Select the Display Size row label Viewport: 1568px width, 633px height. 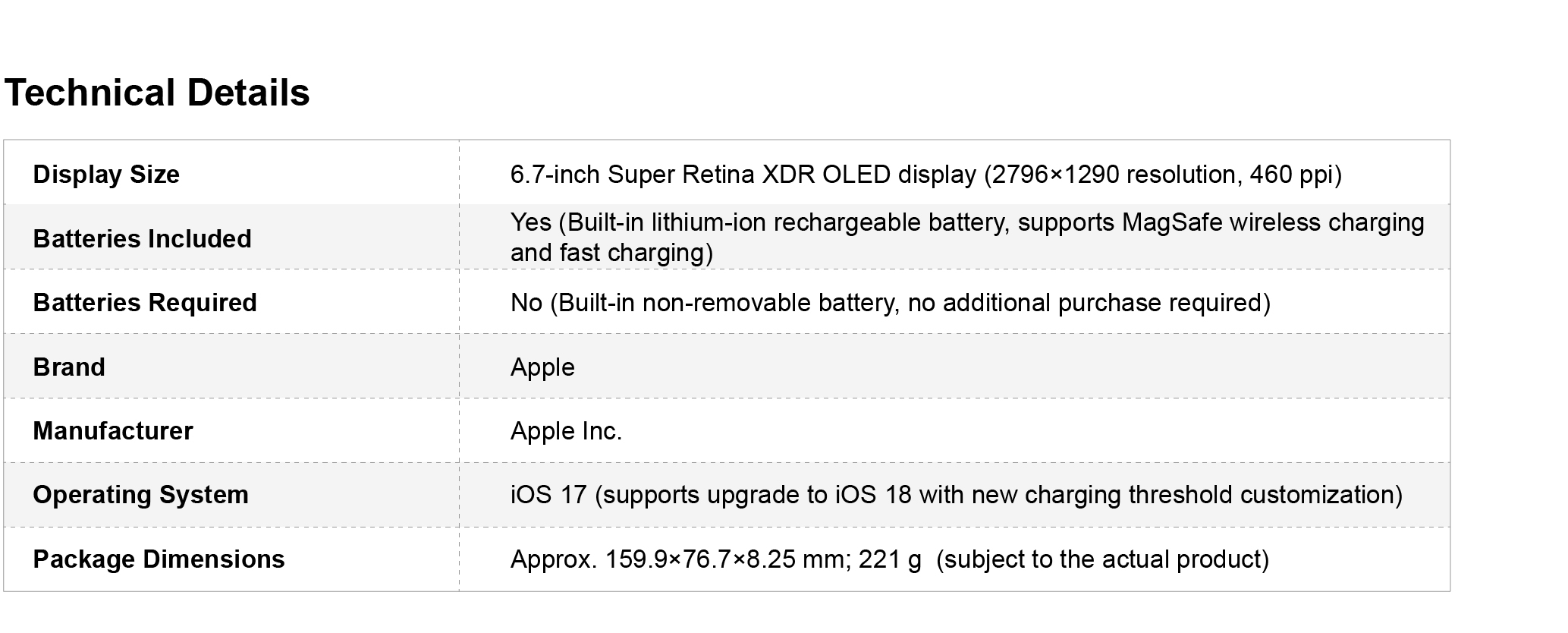click(x=106, y=175)
